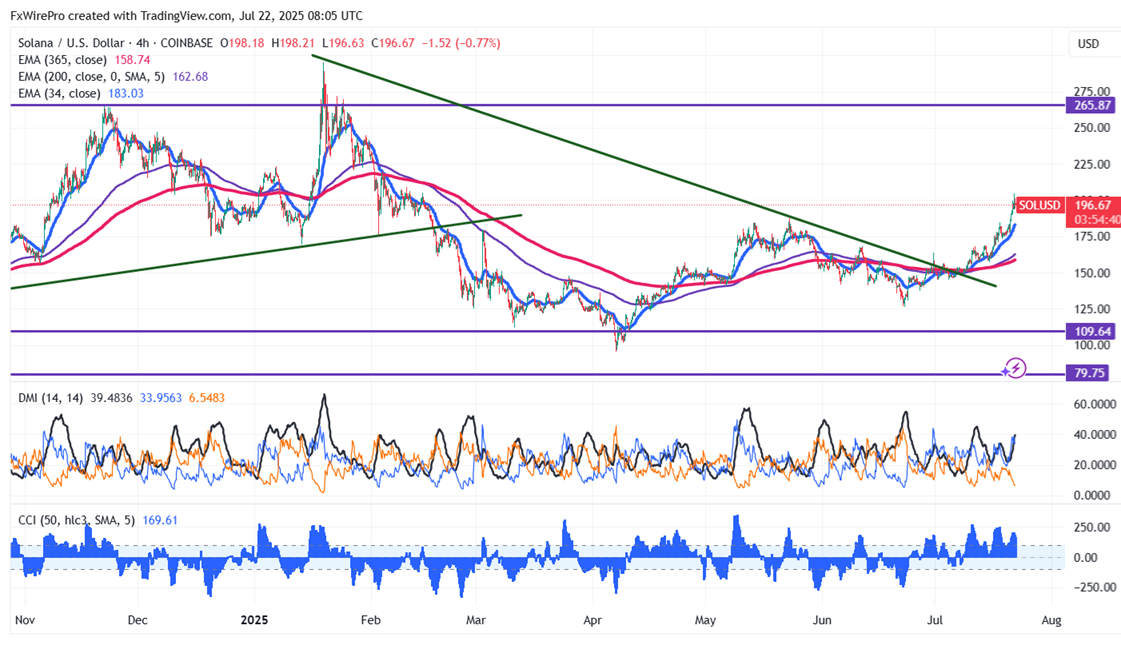Viewport: 1121px width, 645px height.
Task: Click the Jun label on time axis
Action: tap(822, 620)
